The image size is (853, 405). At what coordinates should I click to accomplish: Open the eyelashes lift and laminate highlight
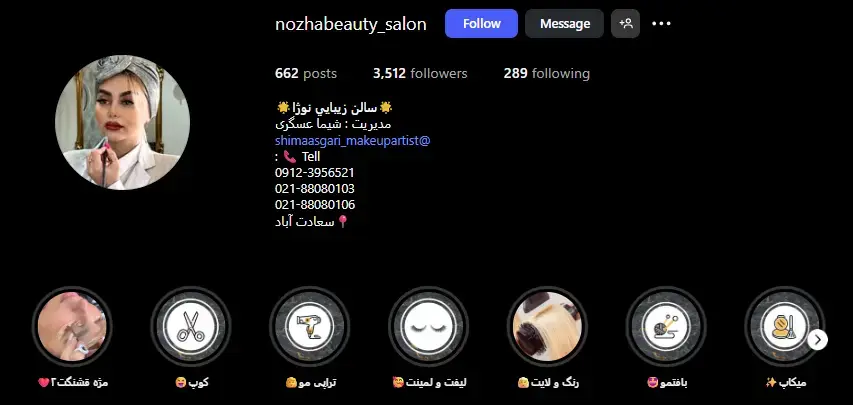[429, 327]
